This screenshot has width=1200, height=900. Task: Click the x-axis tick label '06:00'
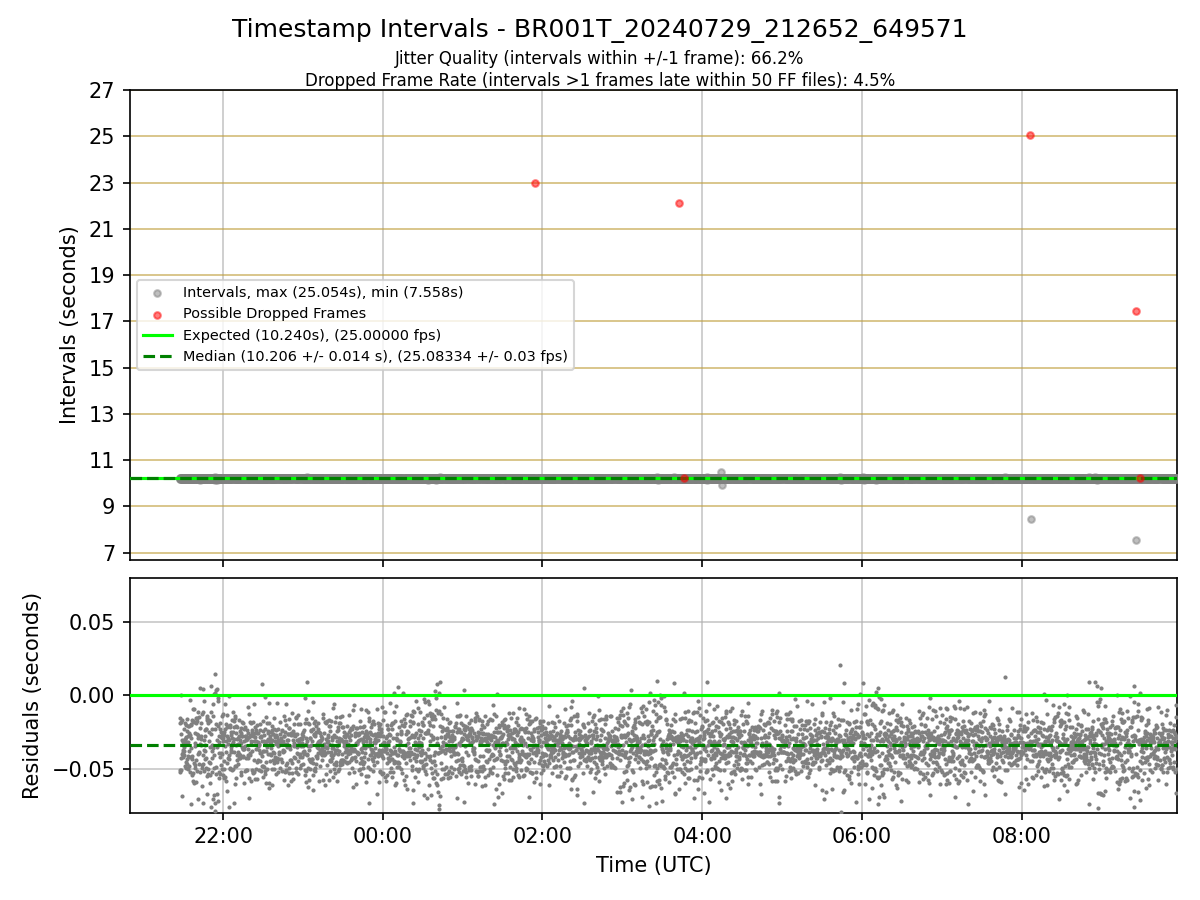coord(862,835)
